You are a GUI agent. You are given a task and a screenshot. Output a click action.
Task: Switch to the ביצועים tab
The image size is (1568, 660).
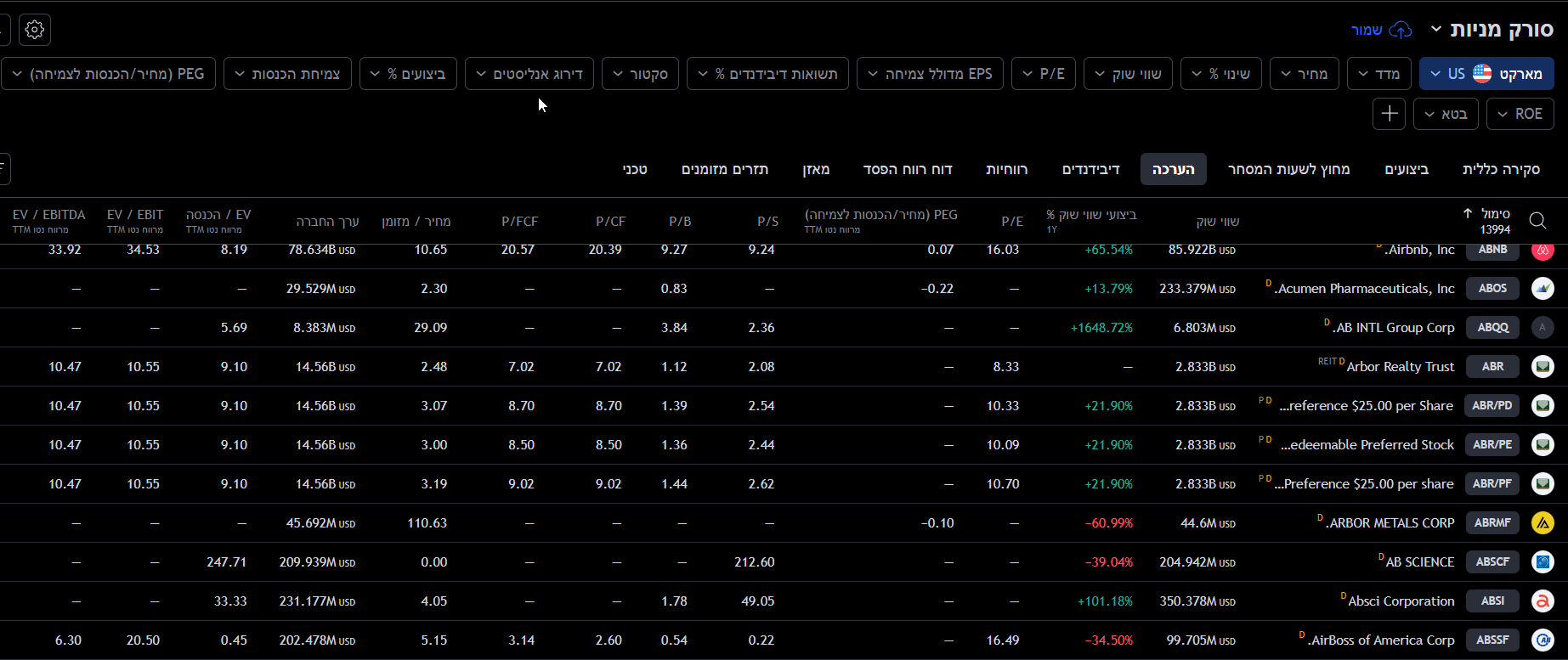click(x=1407, y=169)
